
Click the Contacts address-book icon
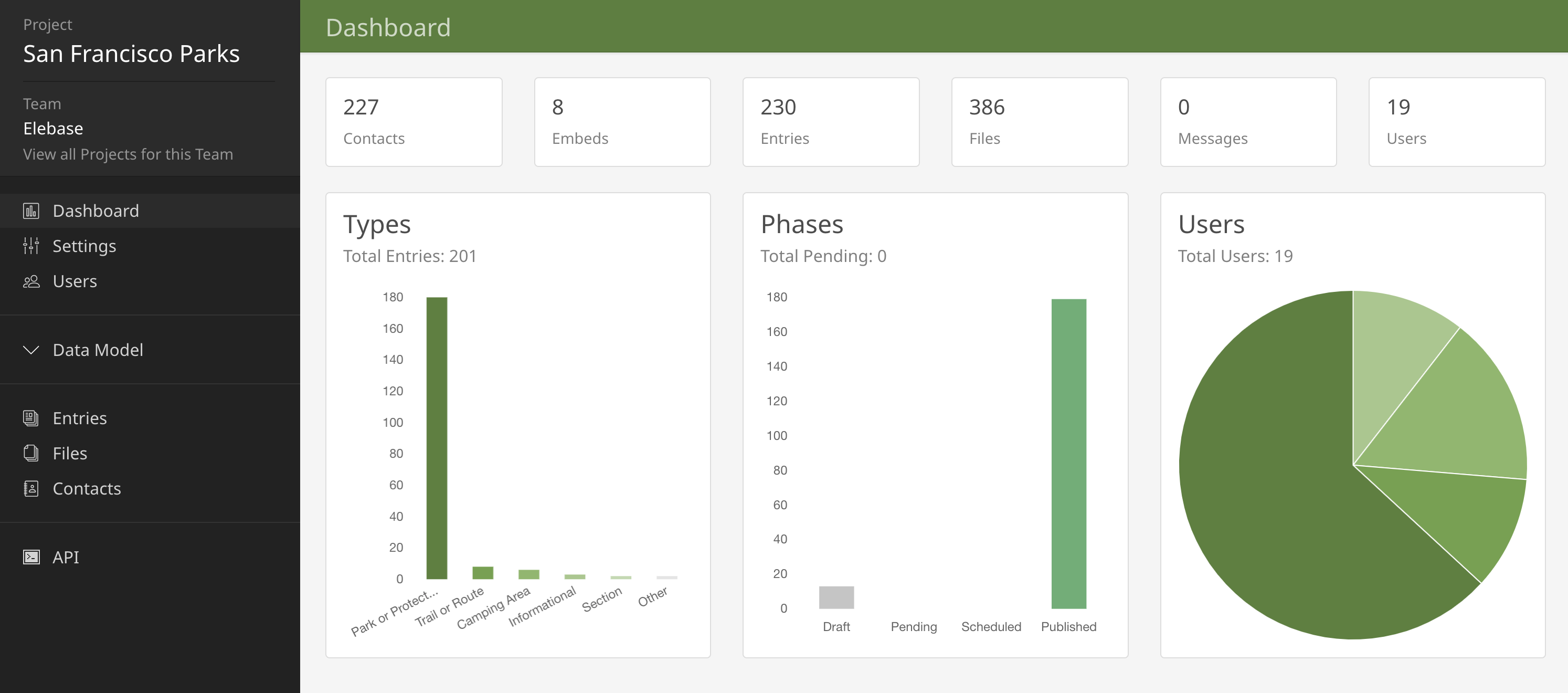point(31,488)
